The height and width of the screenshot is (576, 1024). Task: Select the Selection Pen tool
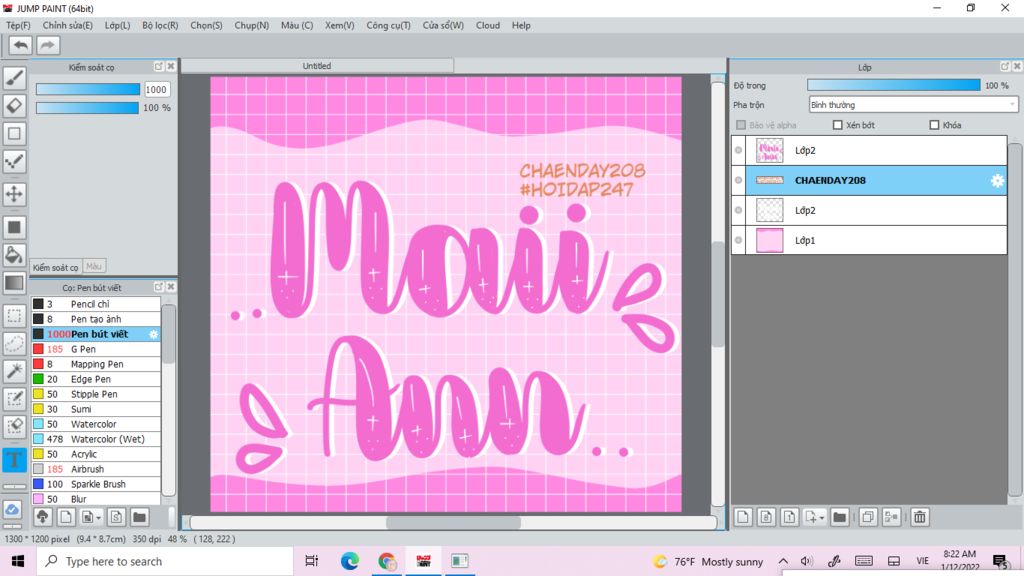[x=14, y=398]
